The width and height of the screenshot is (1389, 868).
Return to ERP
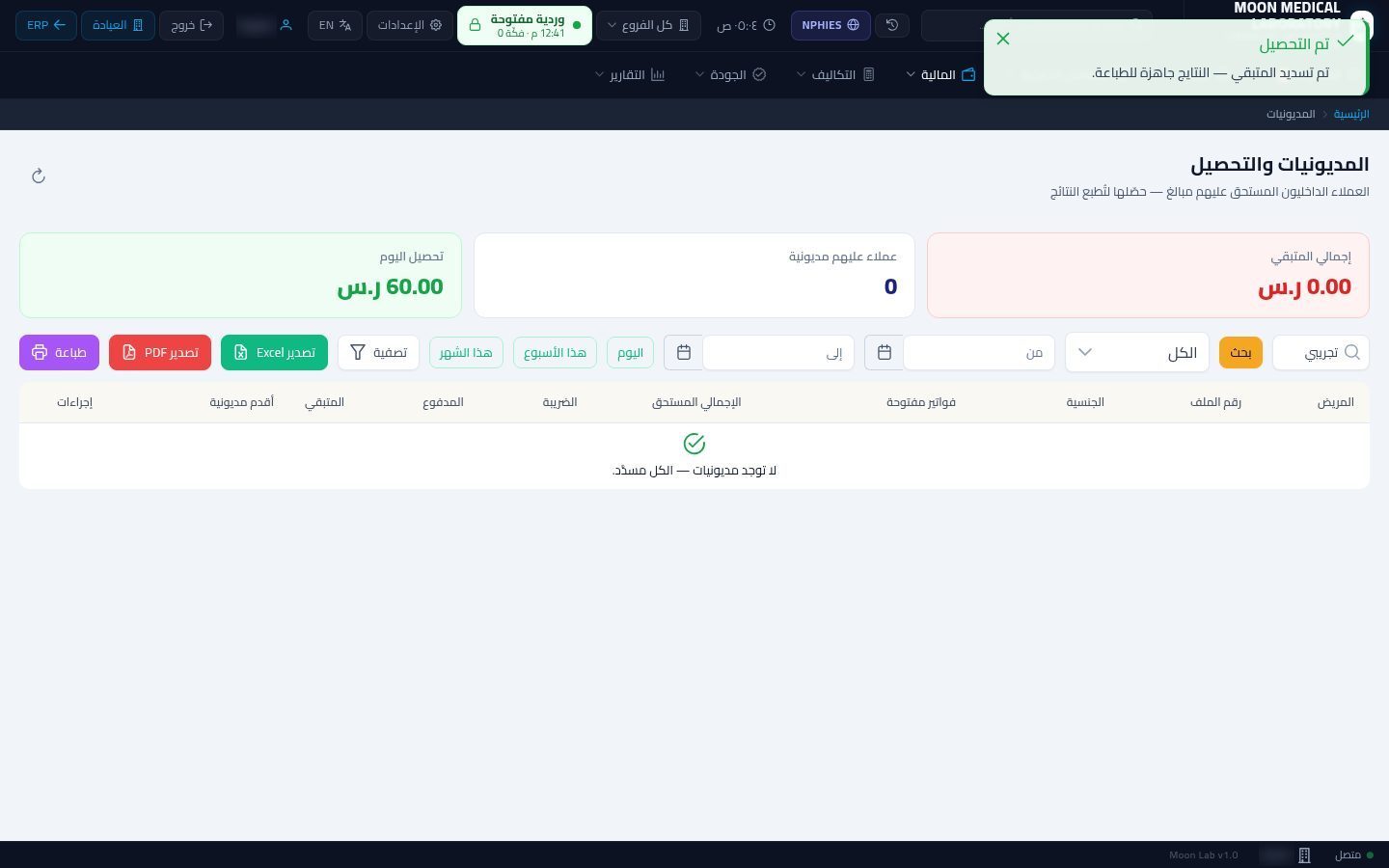coord(45,25)
